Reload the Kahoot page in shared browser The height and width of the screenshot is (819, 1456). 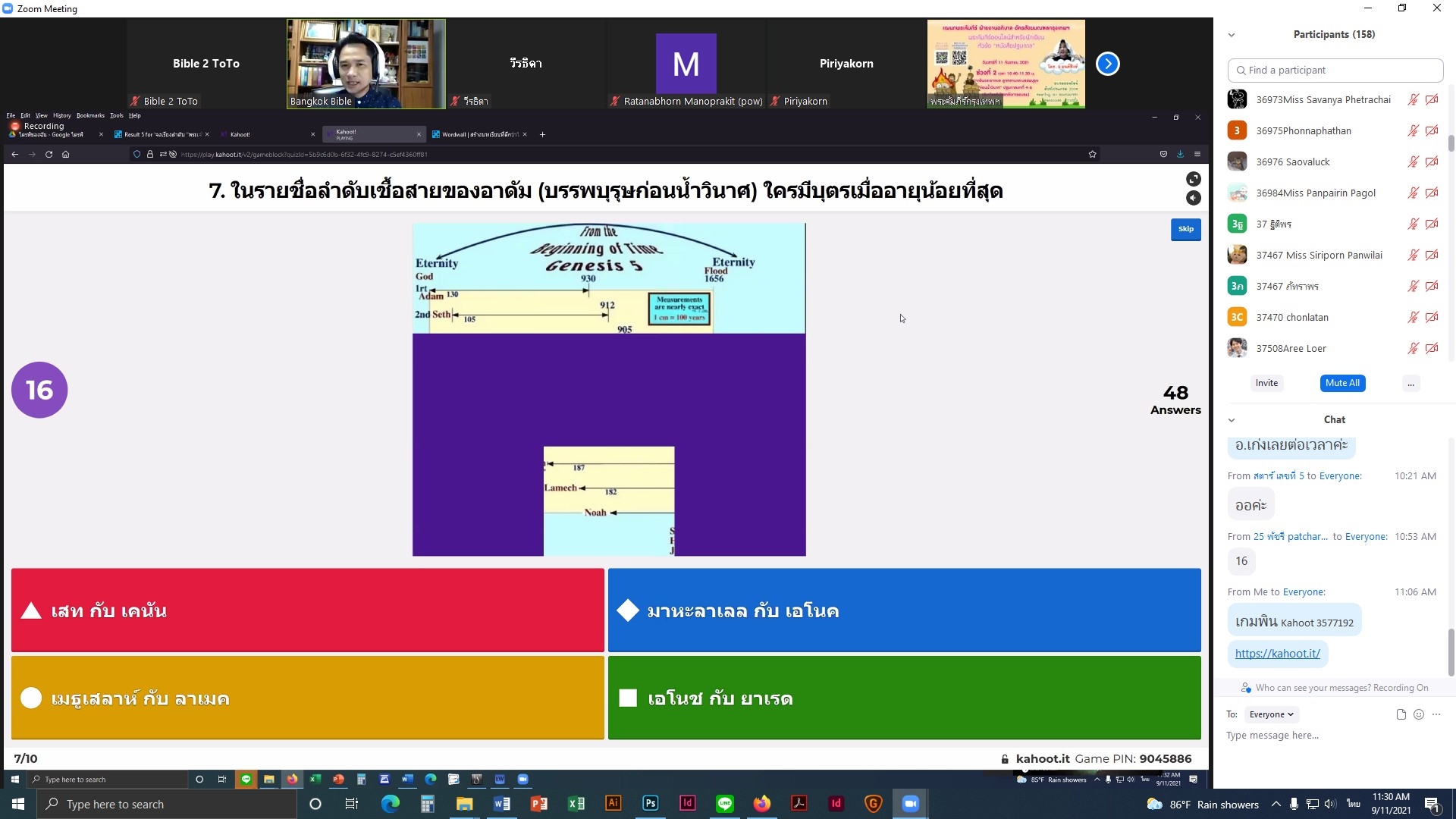49,154
